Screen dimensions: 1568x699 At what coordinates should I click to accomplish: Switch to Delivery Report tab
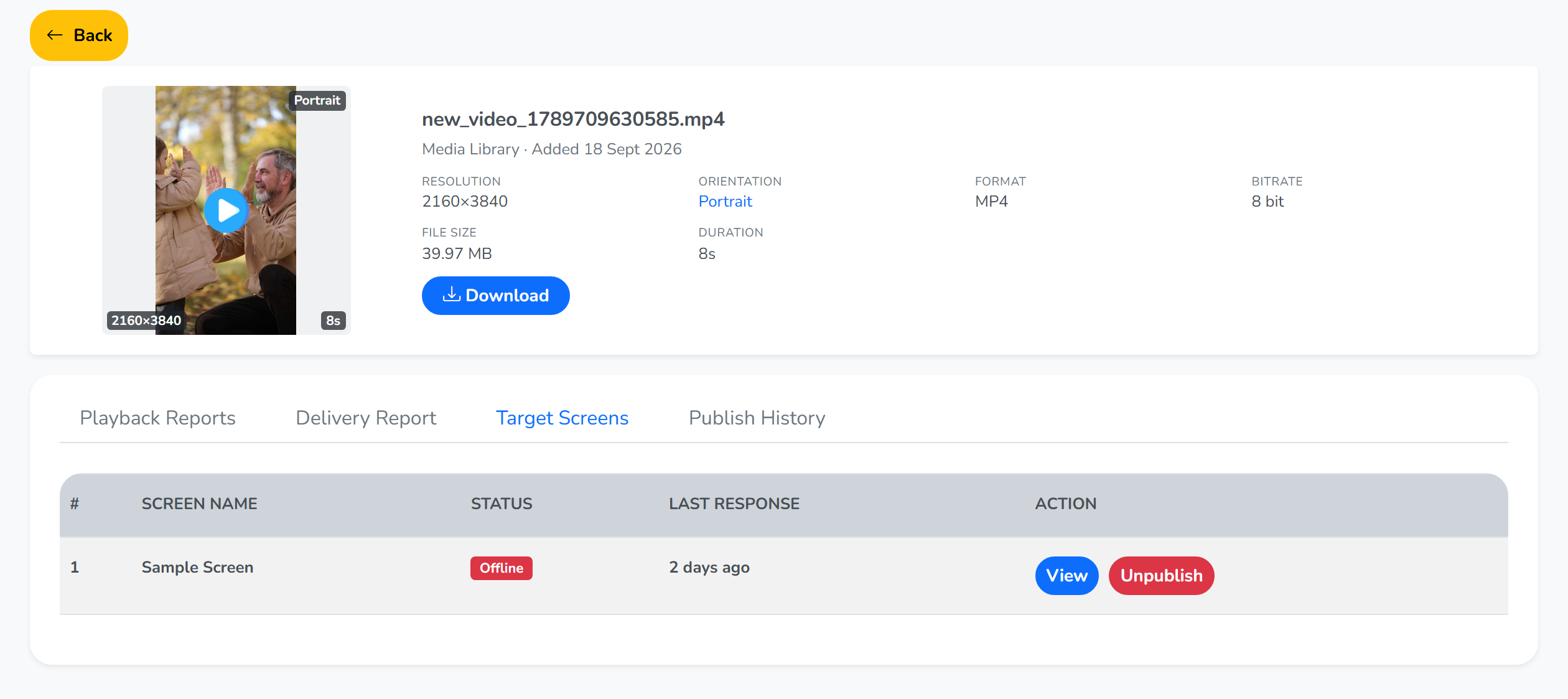click(366, 418)
